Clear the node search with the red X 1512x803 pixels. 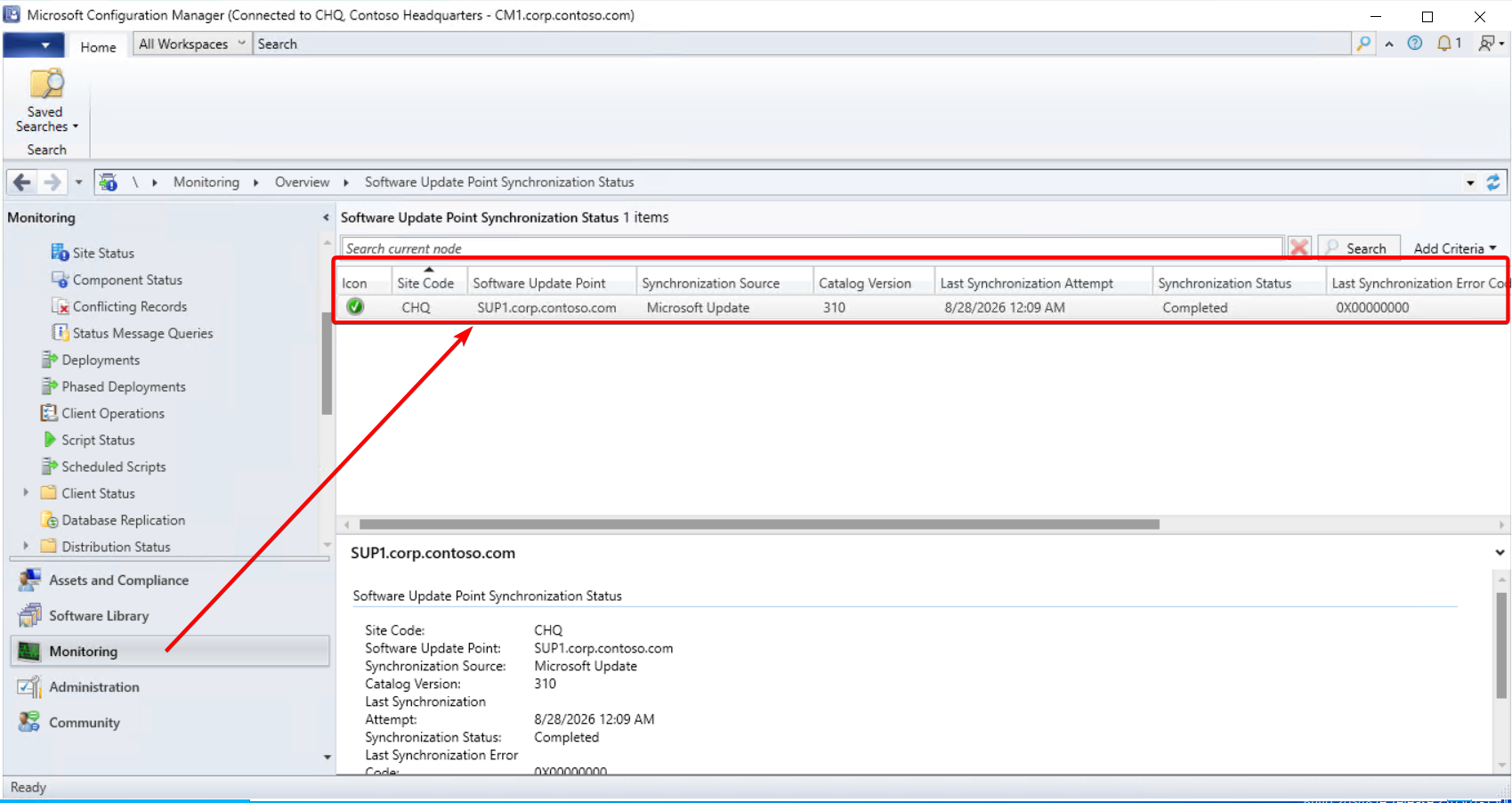1299,247
